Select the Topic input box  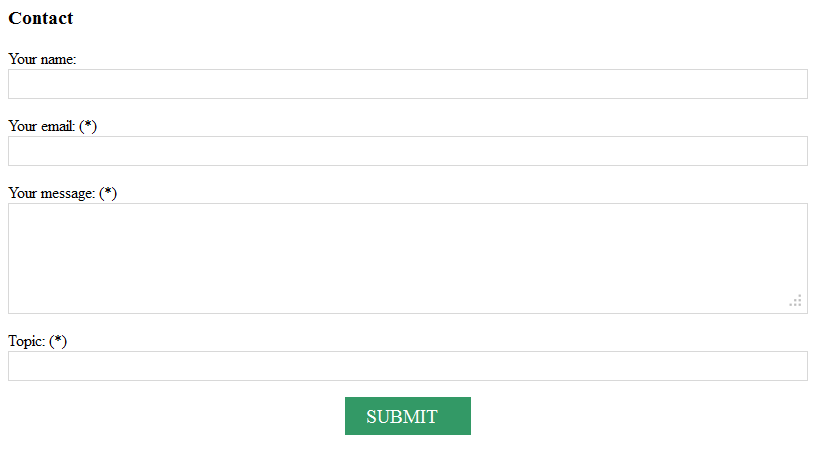pos(407,366)
